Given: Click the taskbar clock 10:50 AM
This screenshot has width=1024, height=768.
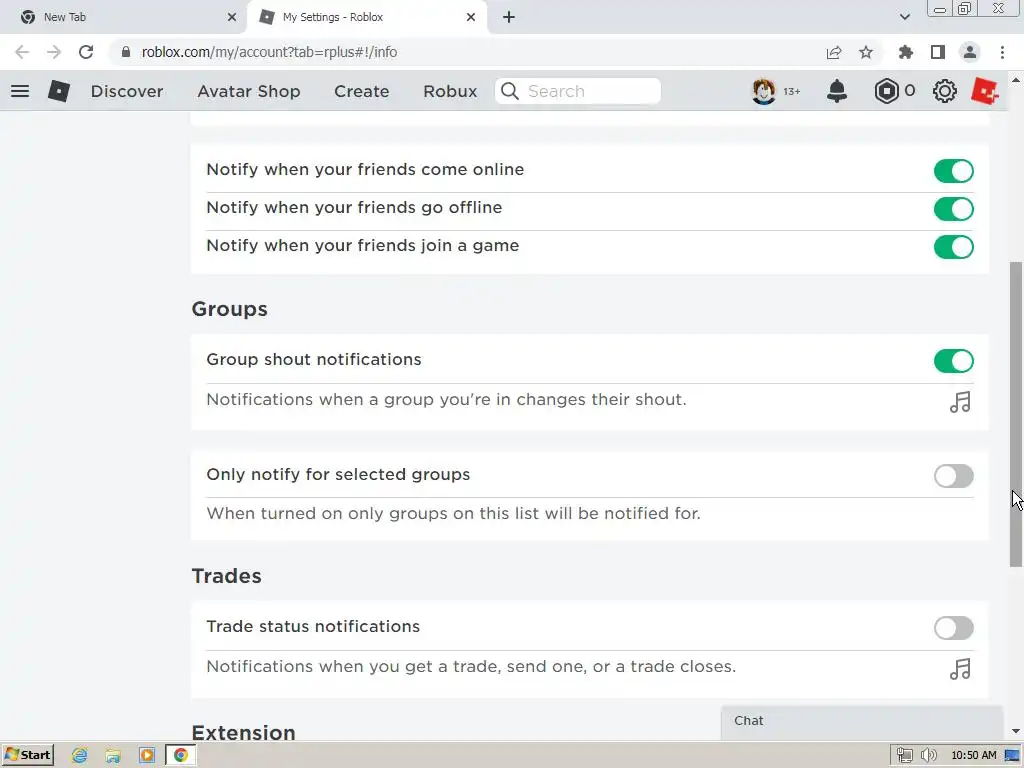Looking at the screenshot, I should (x=973, y=756).
